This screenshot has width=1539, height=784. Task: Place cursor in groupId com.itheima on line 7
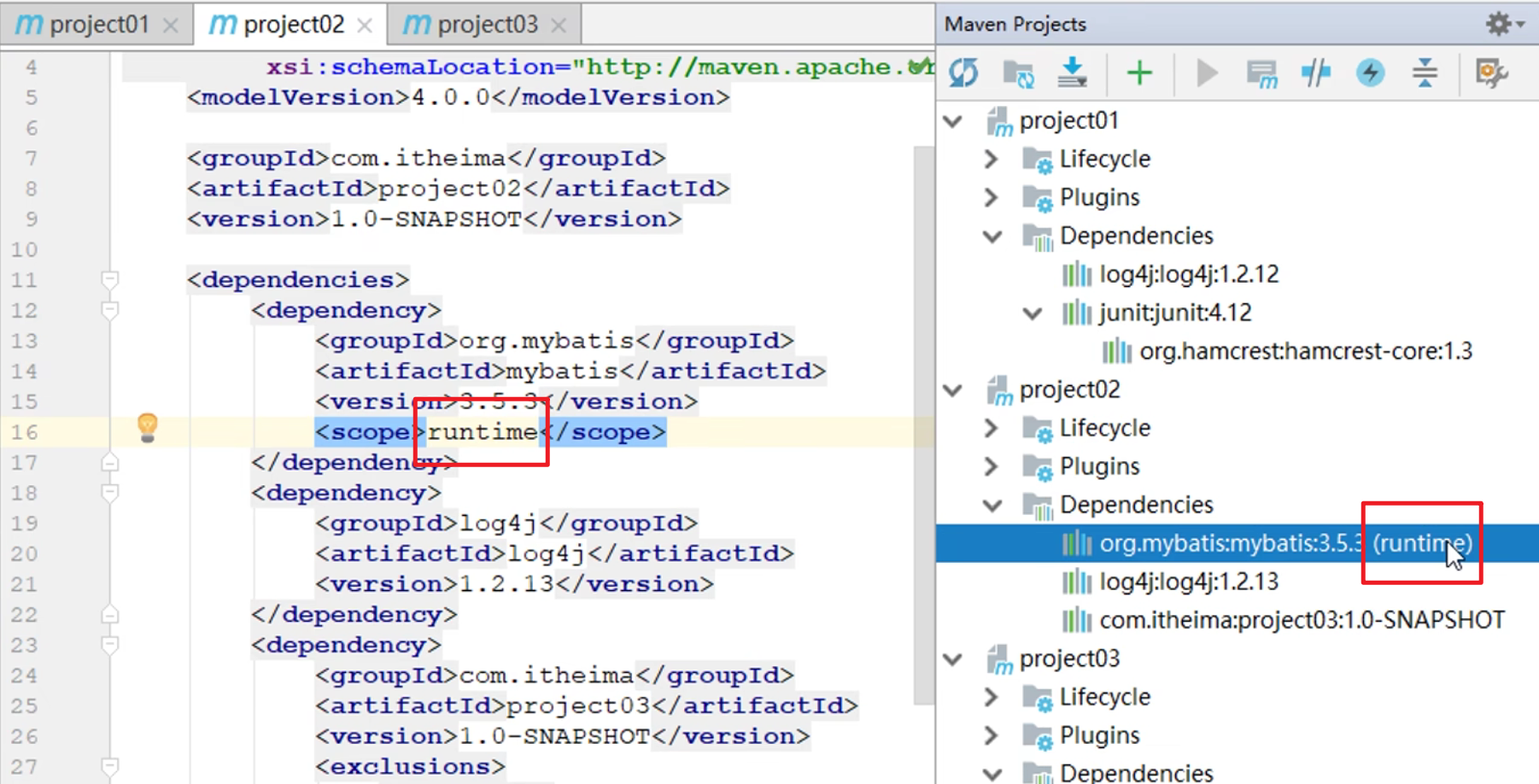click(418, 158)
